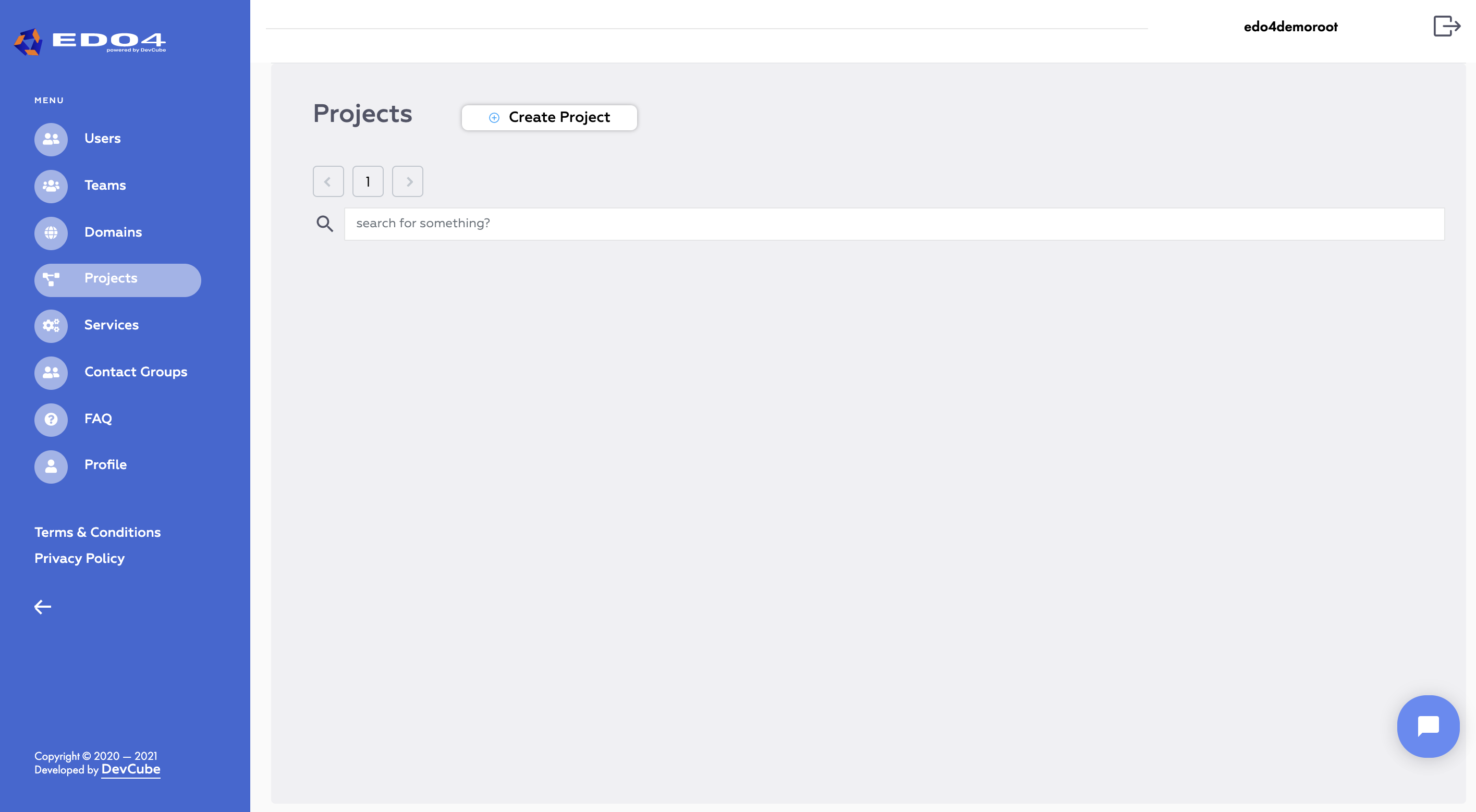Select page 1 in pagination

pos(368,181)
